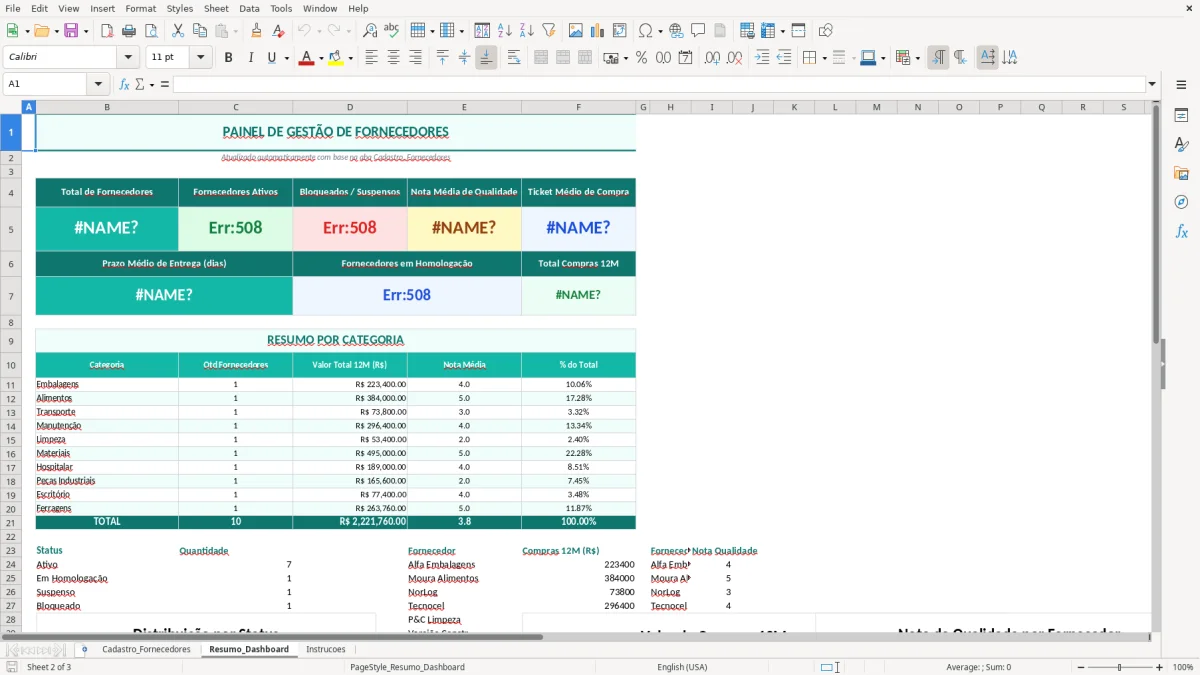Insert comment speech bubble icon
Image resolution: width=1200 pixels, height=675 pixels.
tap(698, 31)
